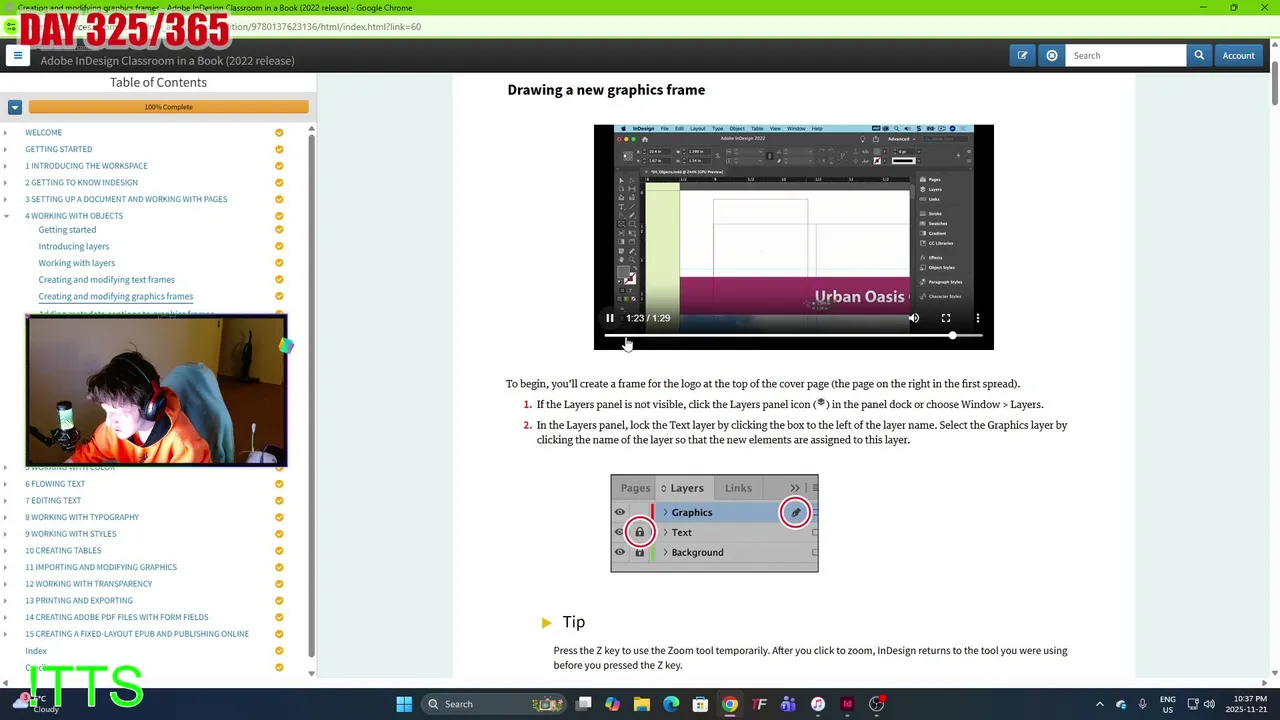The height and width of the screenshot is (720, 1280).
Task: Open 'Getting started' subsection under chapter 4
Action: pos(67,230)
